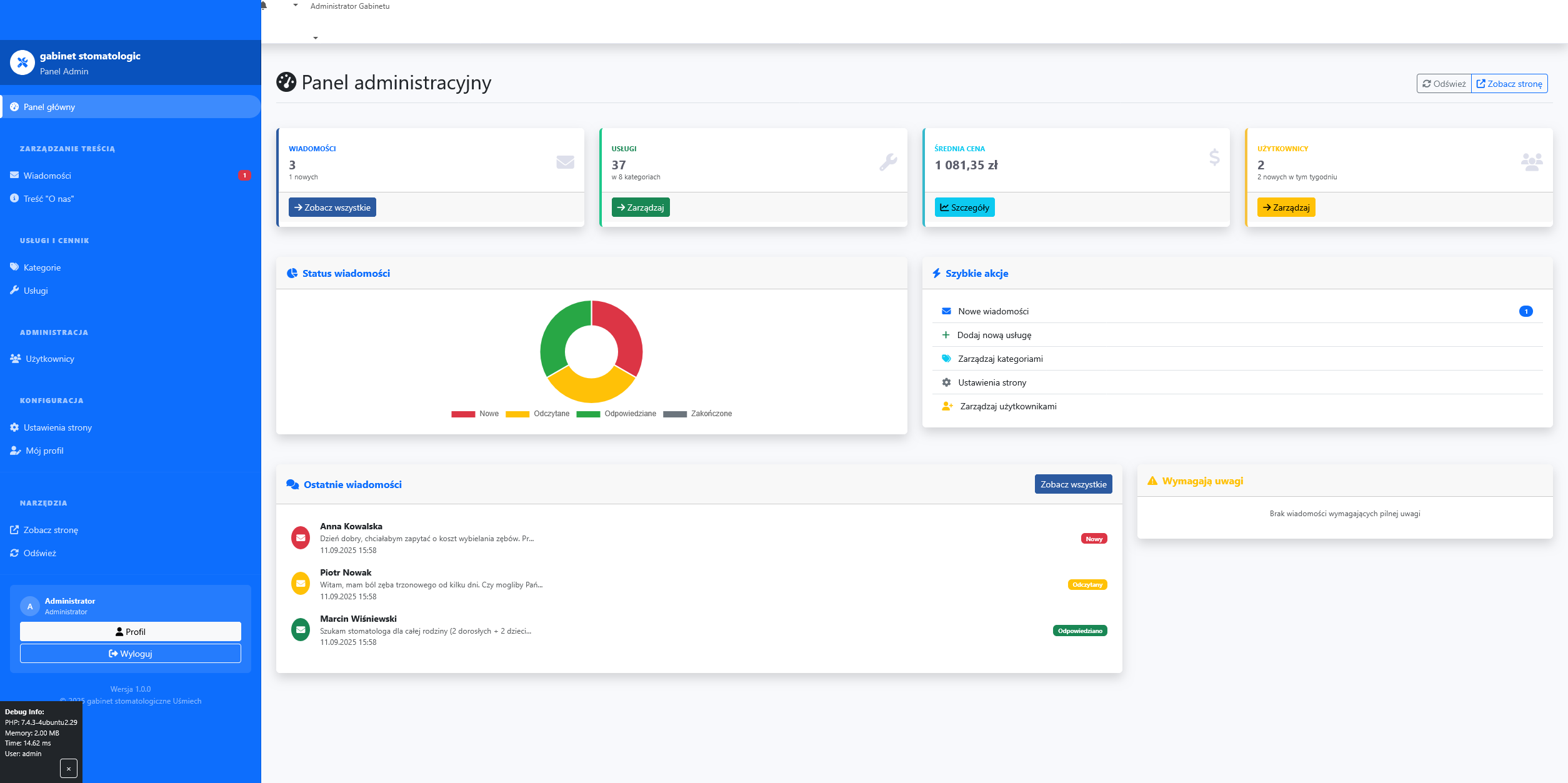Click tags icon beside Zarządzaj kategoriami
The width and height of the screenshot is (1568, 783).
[x=946, y=359]
